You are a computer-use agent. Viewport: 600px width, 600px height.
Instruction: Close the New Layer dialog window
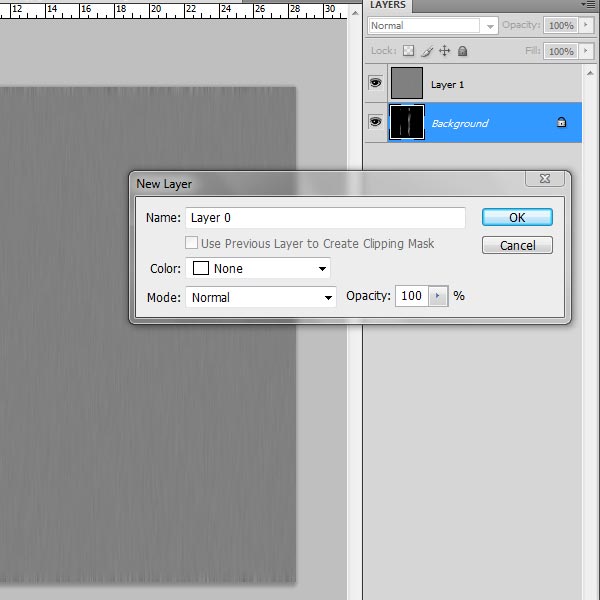(x=545, y=179)
